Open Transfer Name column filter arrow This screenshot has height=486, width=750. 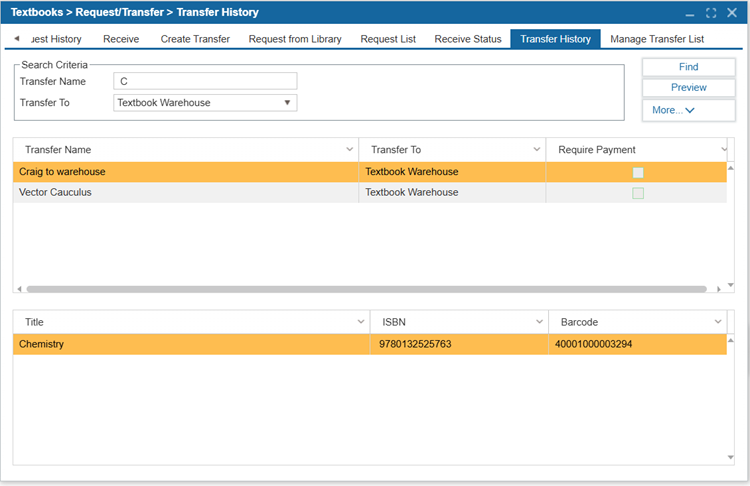(350, 150)
